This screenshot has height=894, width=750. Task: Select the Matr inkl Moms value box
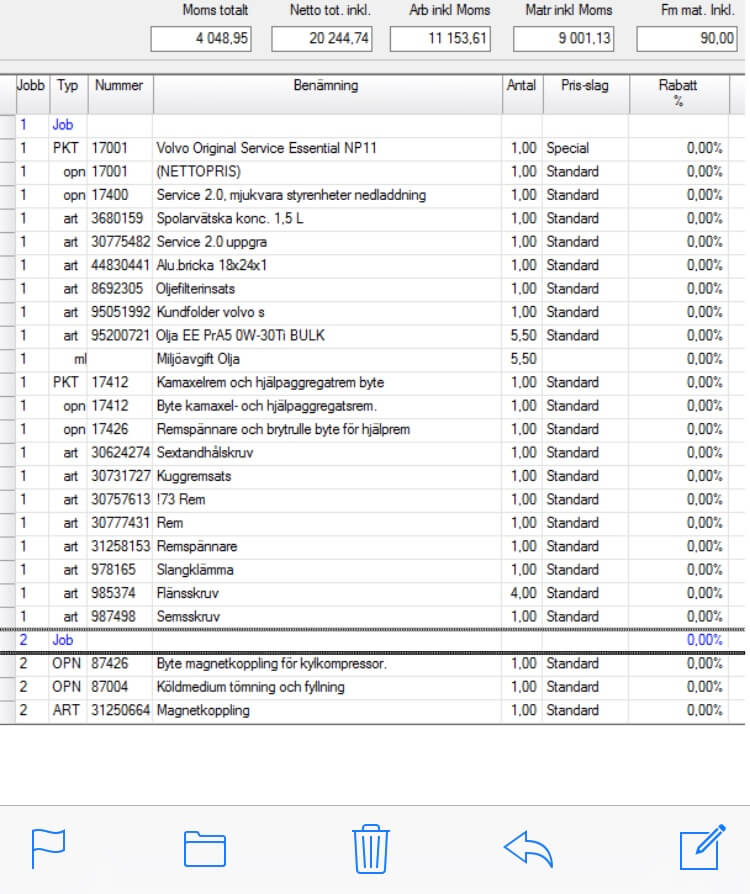click(x=564, y=39)
